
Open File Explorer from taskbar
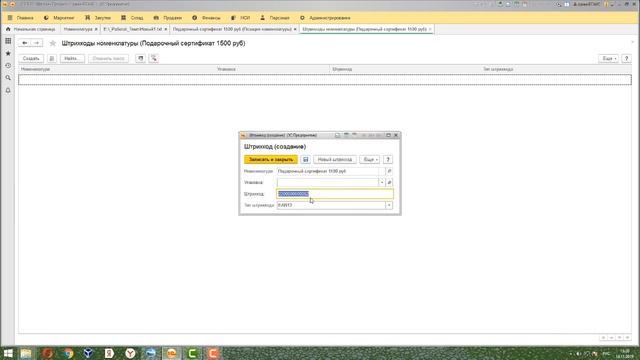click(x=26, y=353)
